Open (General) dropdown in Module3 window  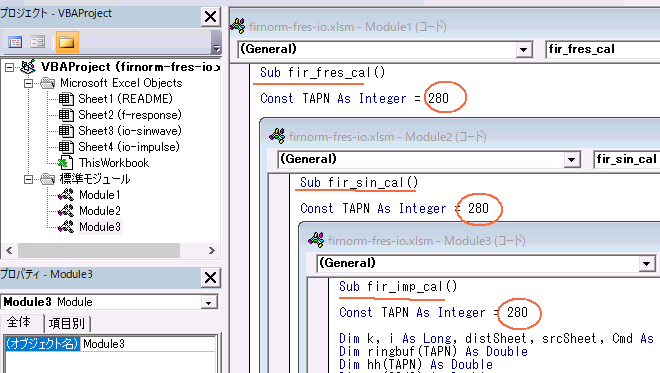point(647,264)
